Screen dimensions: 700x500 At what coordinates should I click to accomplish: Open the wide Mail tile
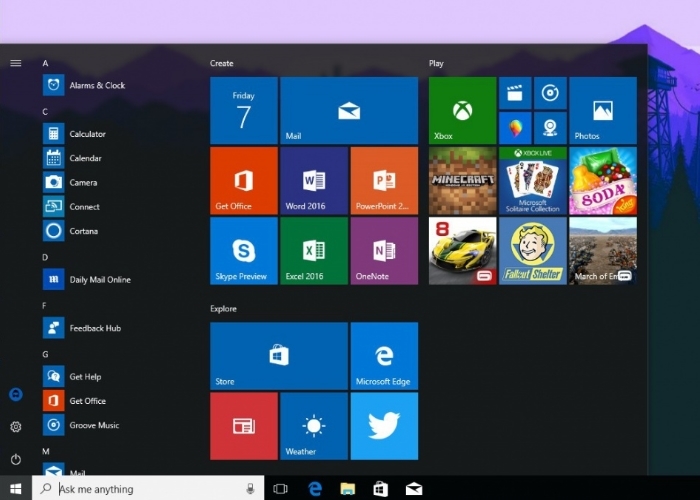349,110
